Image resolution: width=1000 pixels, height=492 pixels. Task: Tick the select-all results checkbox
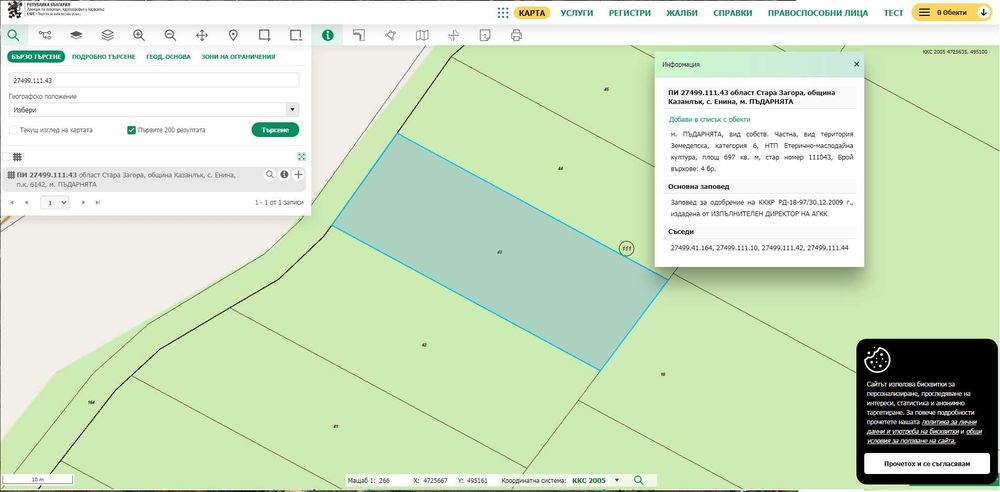tap(7, 157)
